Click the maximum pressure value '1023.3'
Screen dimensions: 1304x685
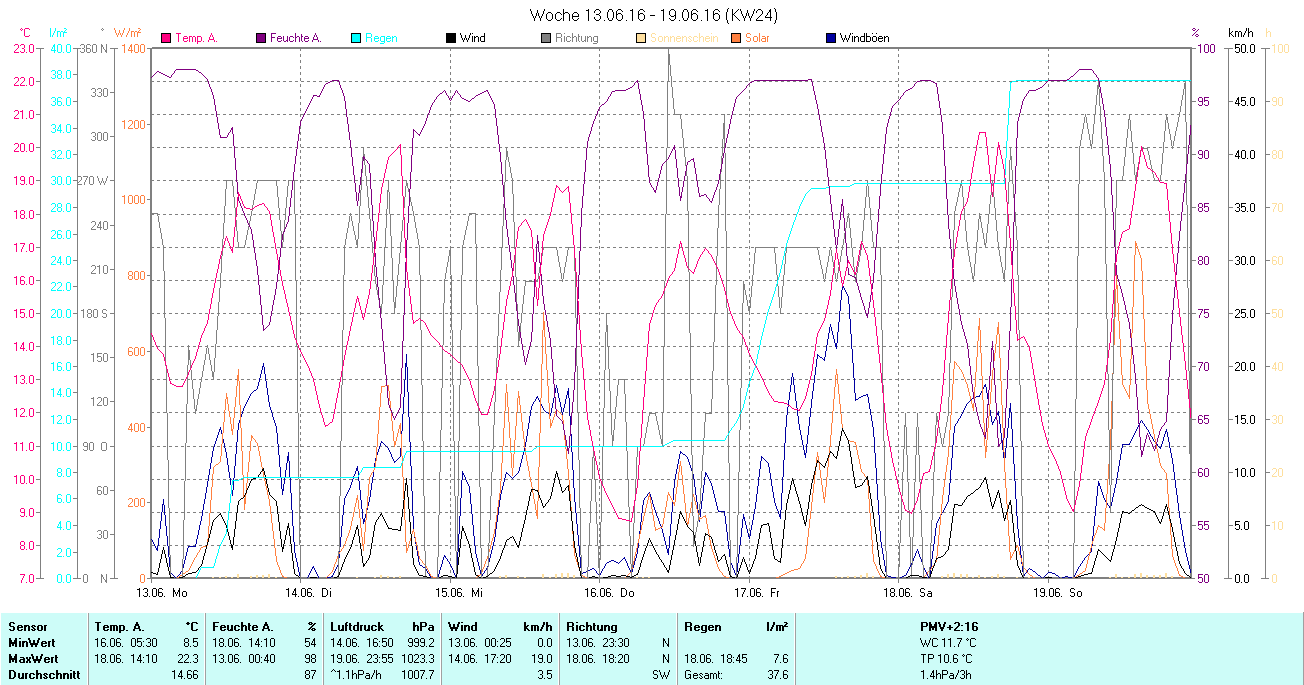coord(418,659)
